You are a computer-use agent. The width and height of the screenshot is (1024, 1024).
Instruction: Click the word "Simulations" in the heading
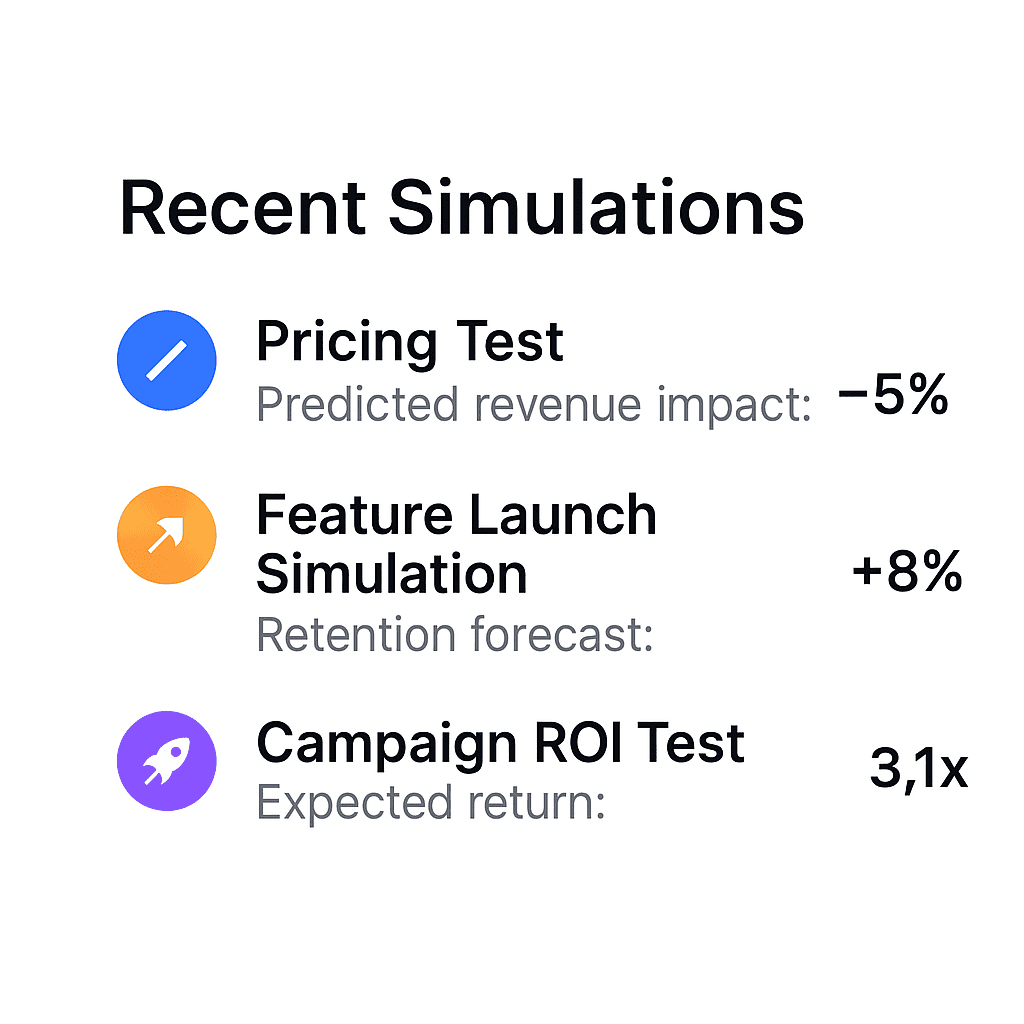tap(596, 208)
